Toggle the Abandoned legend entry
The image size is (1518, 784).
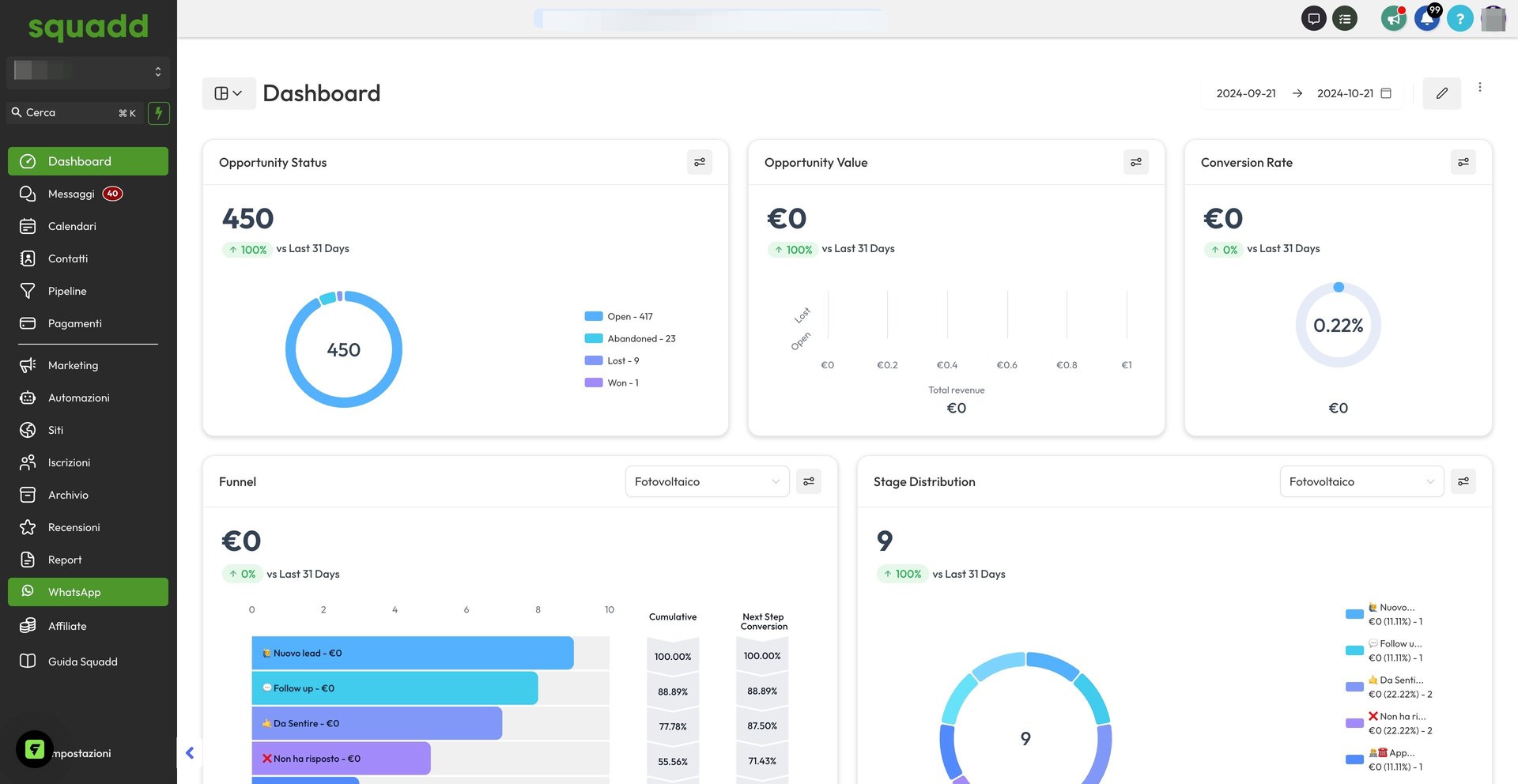tap(630, 338)
